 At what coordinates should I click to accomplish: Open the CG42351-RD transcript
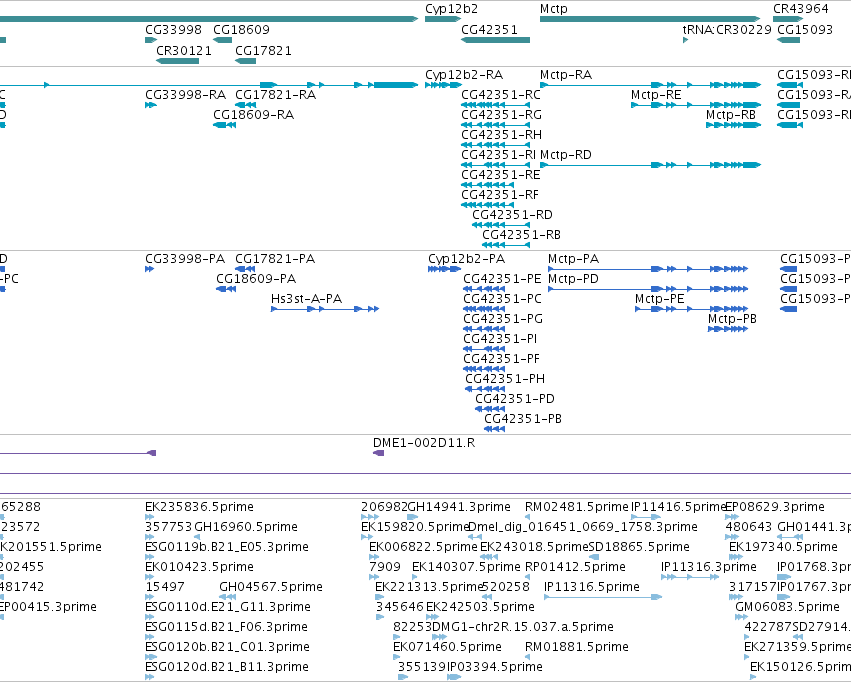tap(512, 215)
